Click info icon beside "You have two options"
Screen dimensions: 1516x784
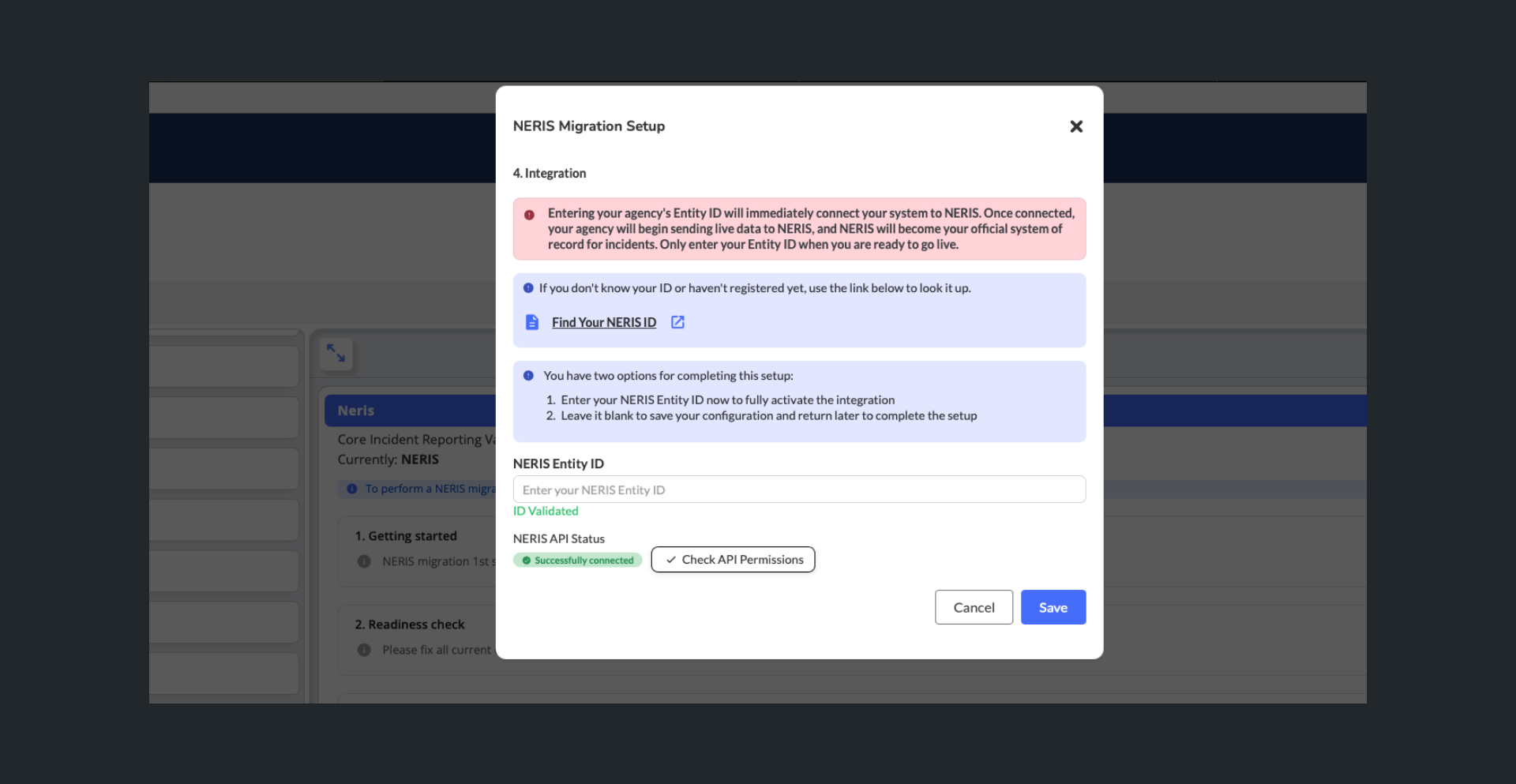click(528, 376)
